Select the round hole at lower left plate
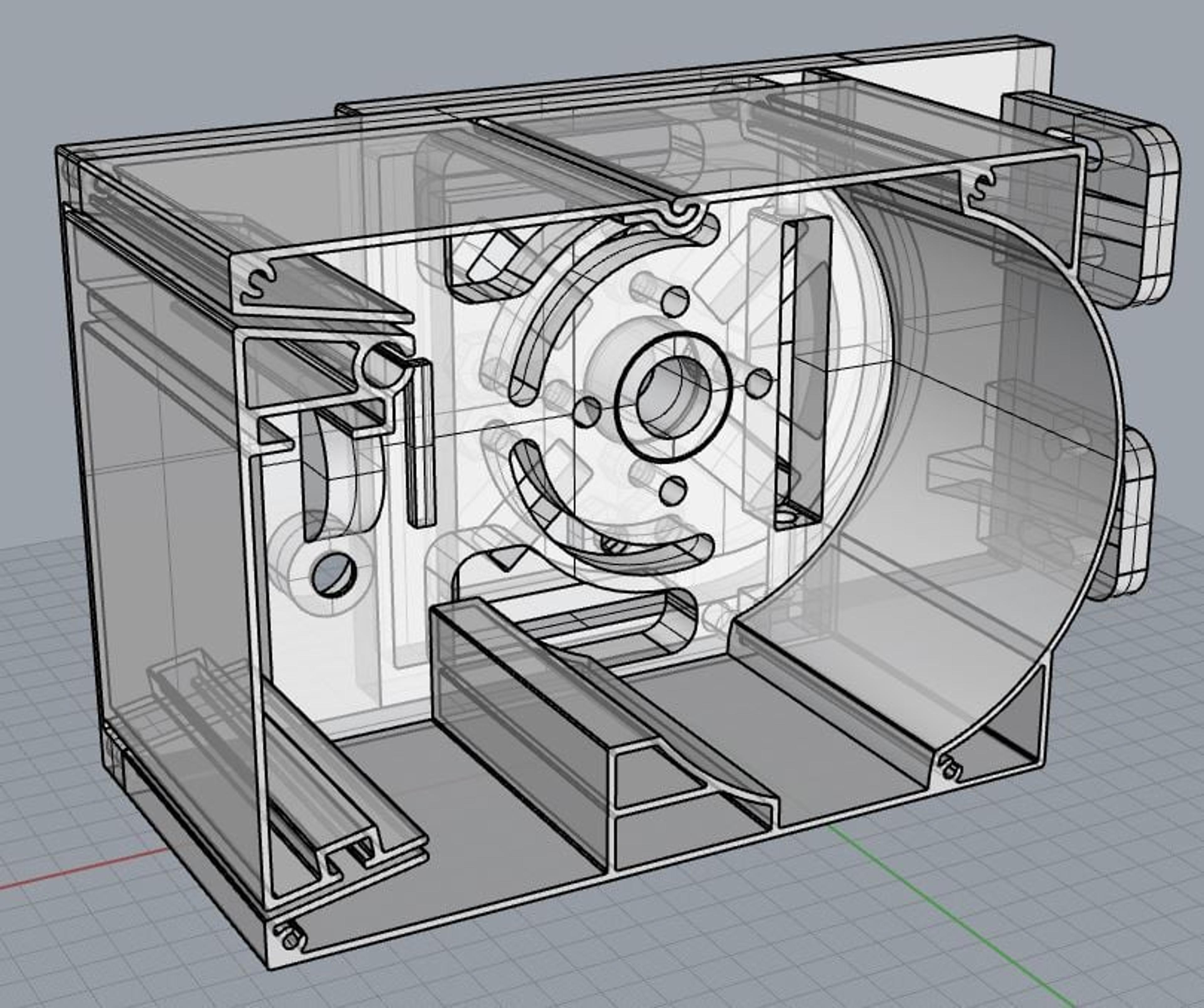 tap(333, 573)
